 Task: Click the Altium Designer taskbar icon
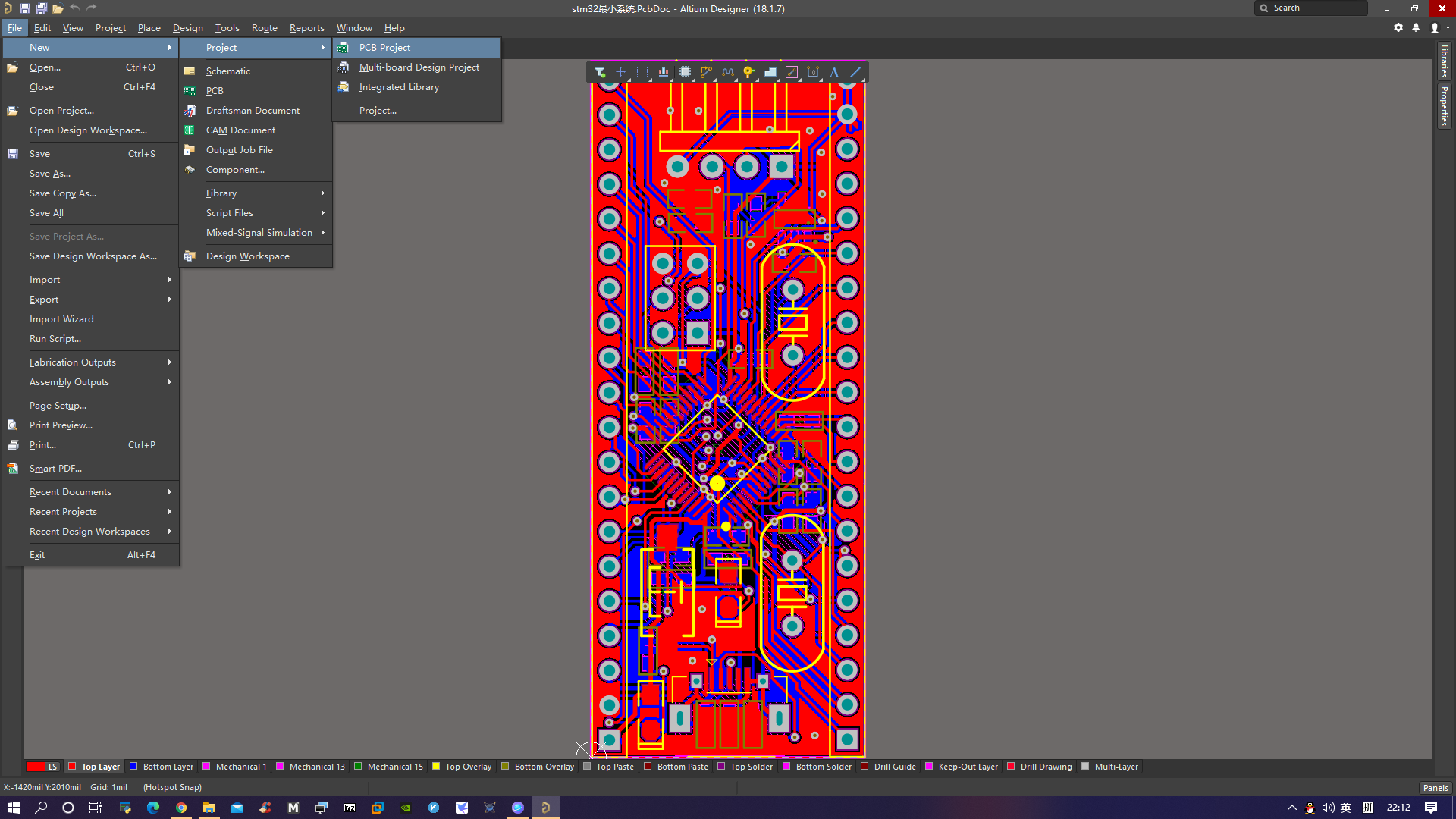(545, 808)
